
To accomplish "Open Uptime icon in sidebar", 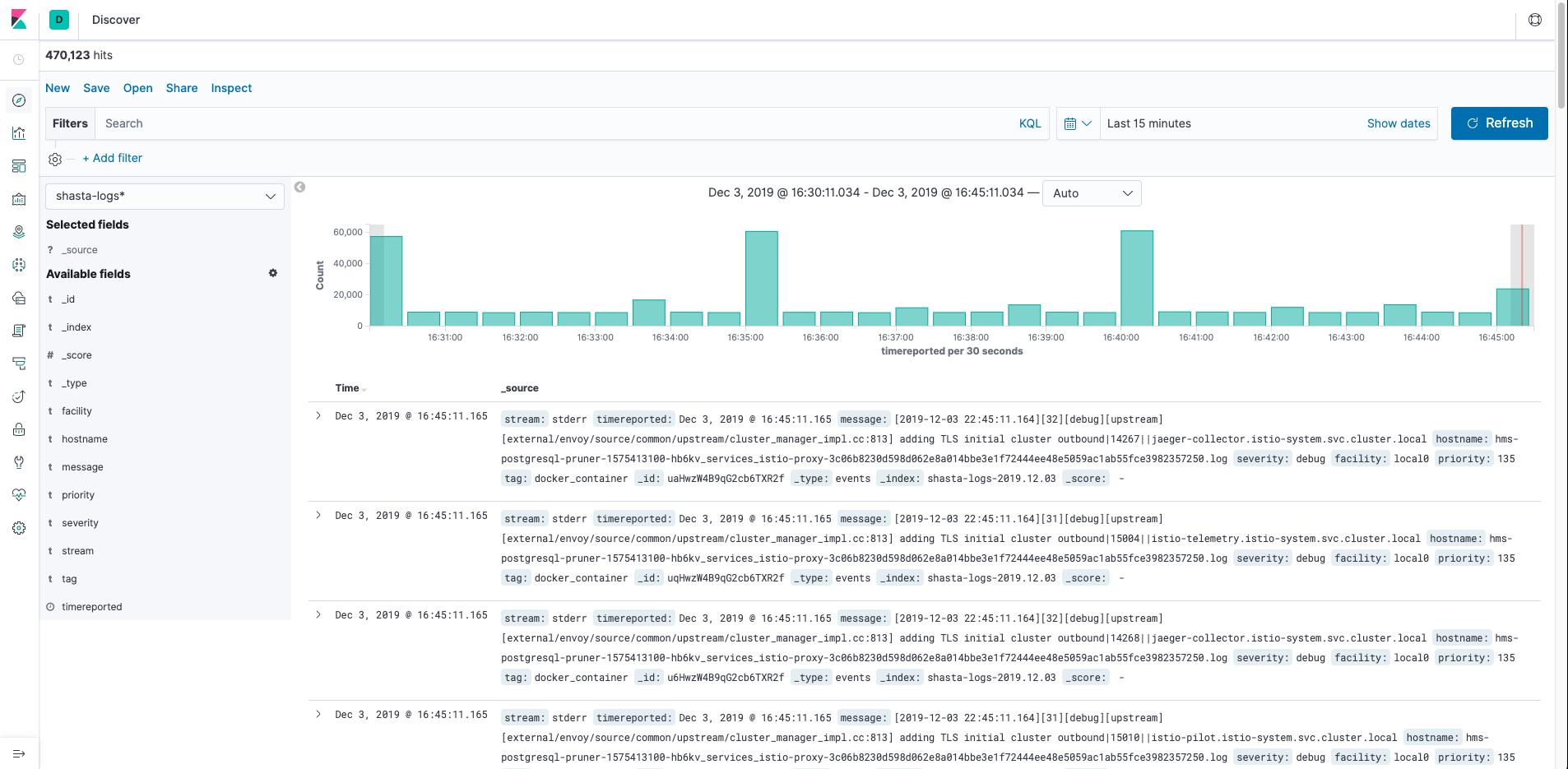I will click(19, 396).
